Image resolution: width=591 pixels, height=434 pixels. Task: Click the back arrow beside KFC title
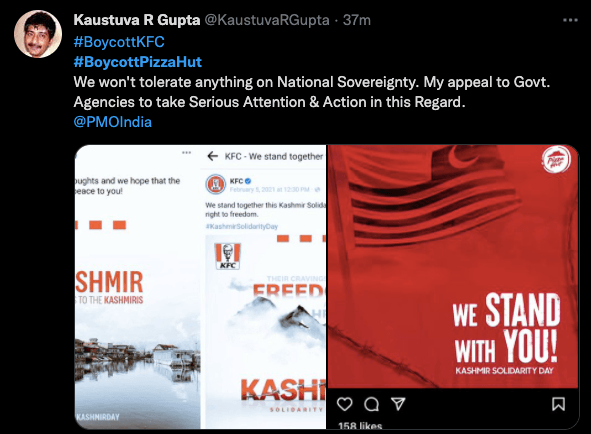tap(213, 156)
